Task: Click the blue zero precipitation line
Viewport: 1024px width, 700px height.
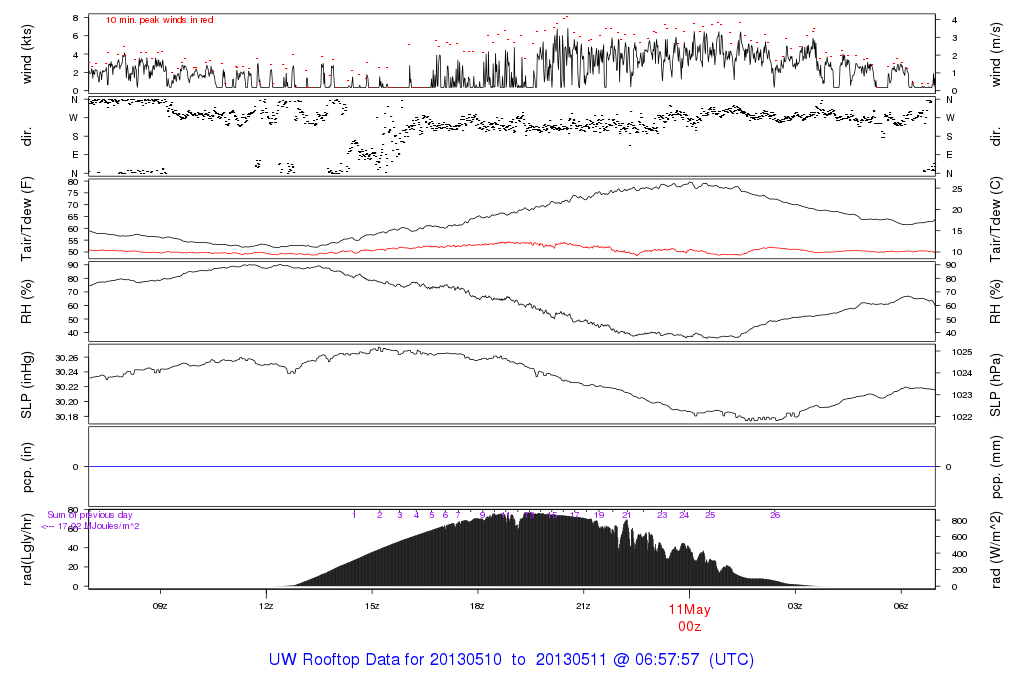Action: pyautogui.click(x=511, y=467)
